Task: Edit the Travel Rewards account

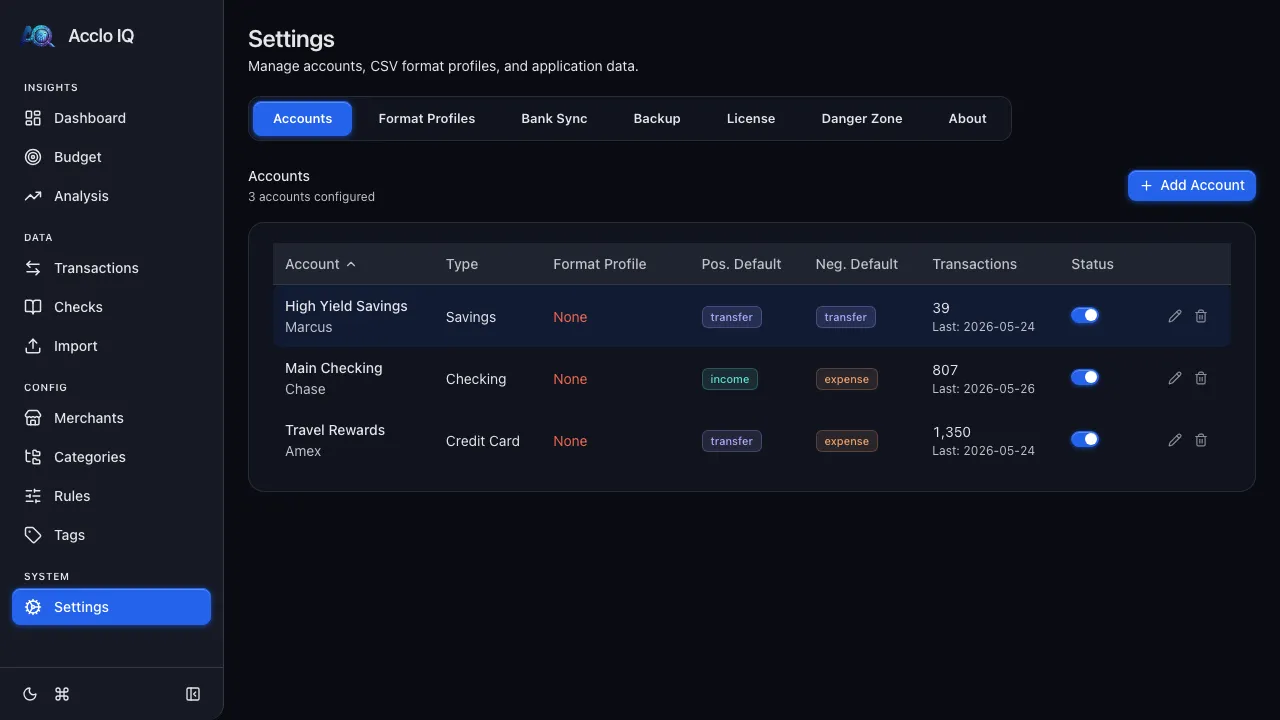Action: (1175, 440)
